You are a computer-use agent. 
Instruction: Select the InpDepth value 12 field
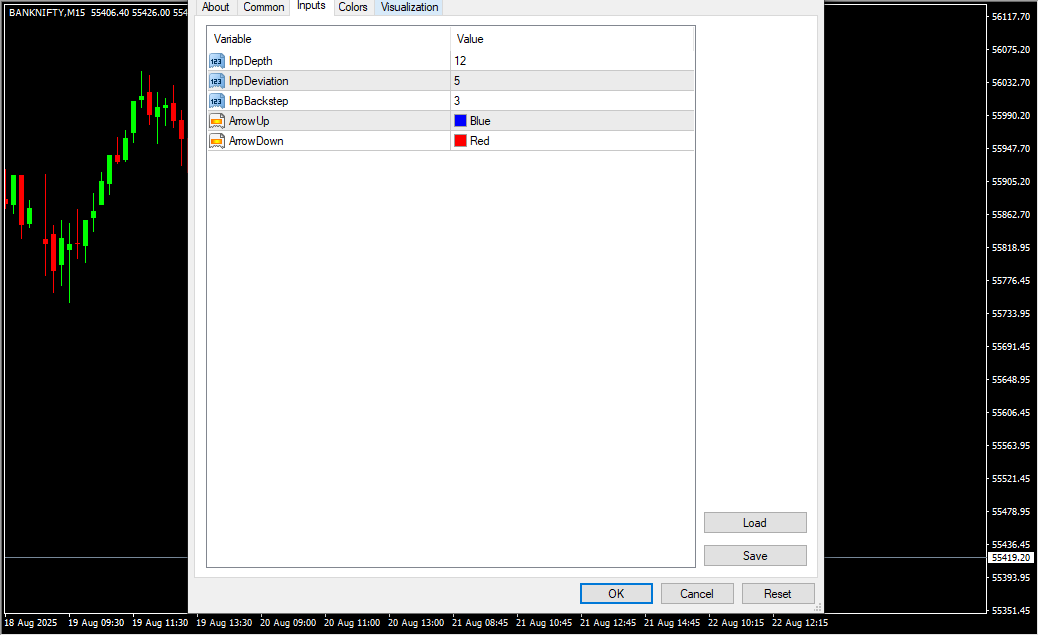[570, 61]
